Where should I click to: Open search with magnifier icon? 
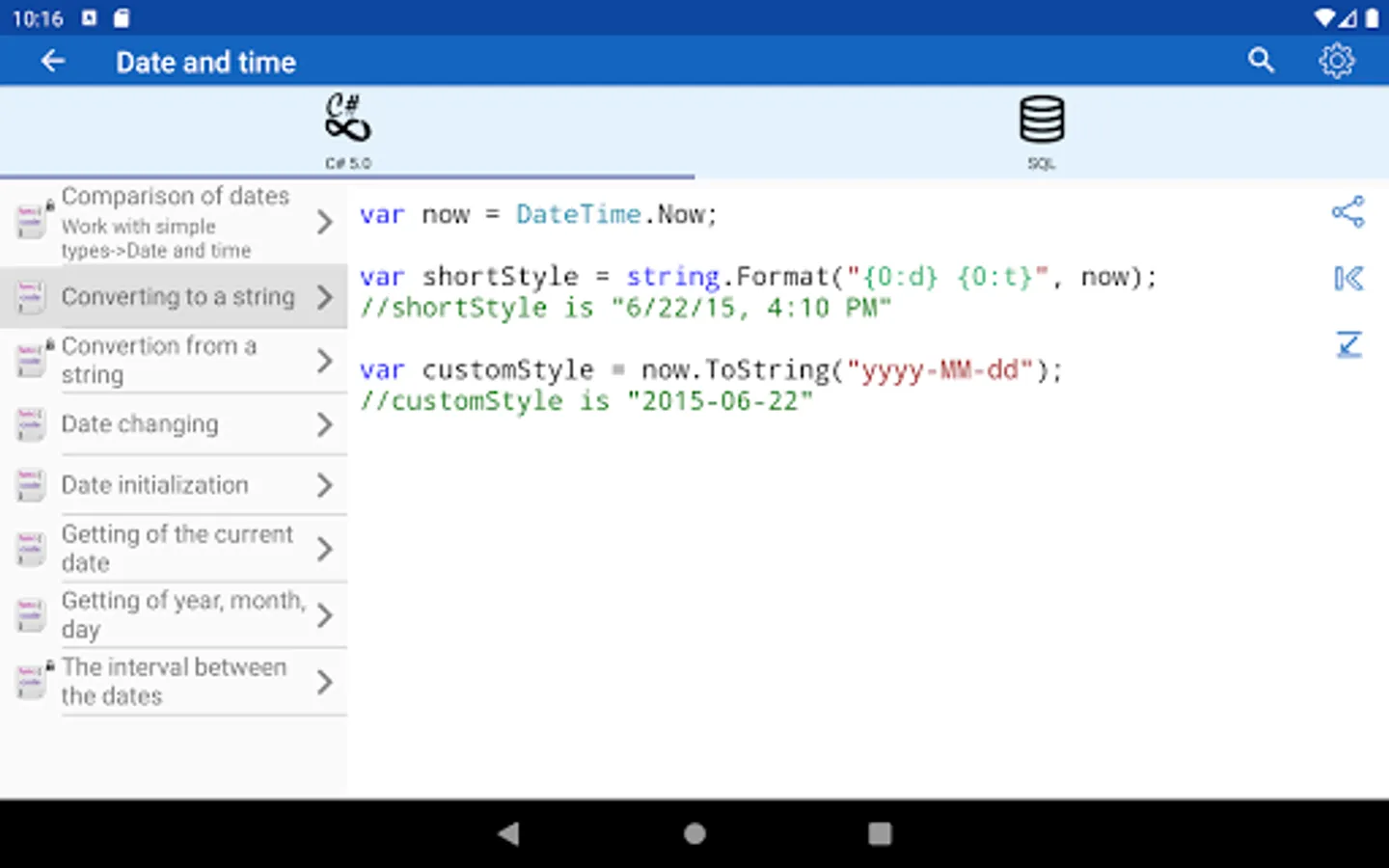pyautogui.click(x=1261, y=61)
